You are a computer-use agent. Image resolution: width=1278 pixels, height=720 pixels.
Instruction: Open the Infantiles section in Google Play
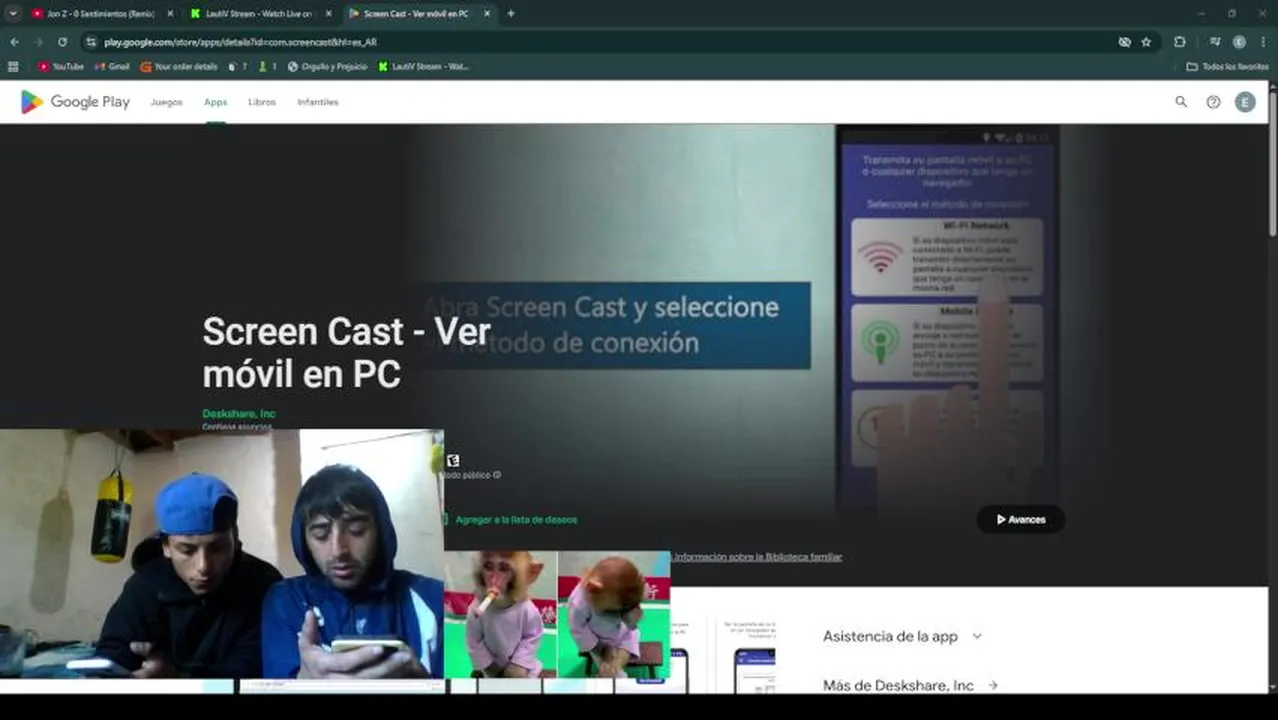(318, 102)
